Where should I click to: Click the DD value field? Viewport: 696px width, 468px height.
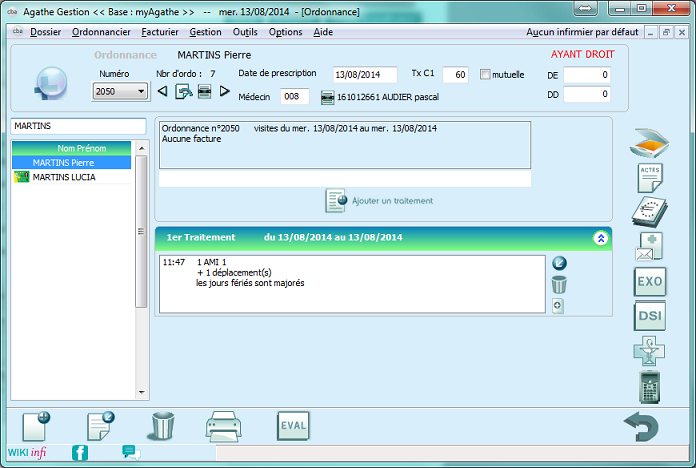[x=587, y=94]
